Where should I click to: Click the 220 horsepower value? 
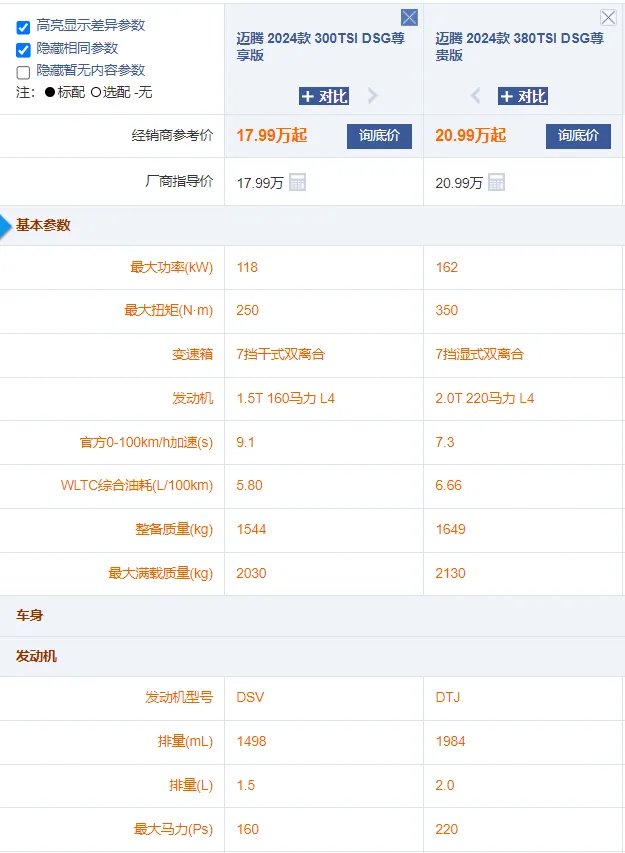tap(447, 830)
